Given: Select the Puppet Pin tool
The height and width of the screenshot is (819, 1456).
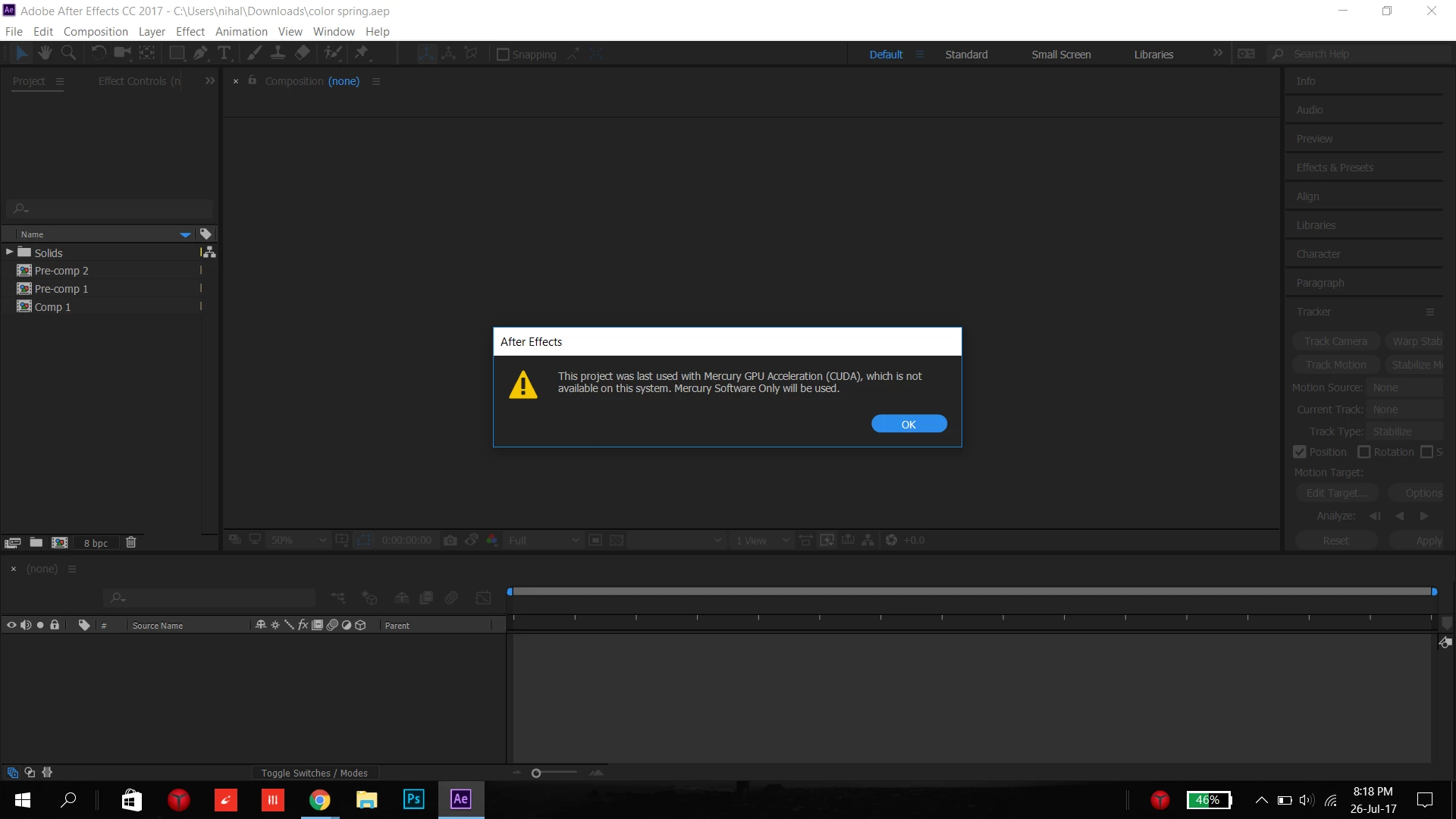Looking at the screenshot, I should coord(362,53).
